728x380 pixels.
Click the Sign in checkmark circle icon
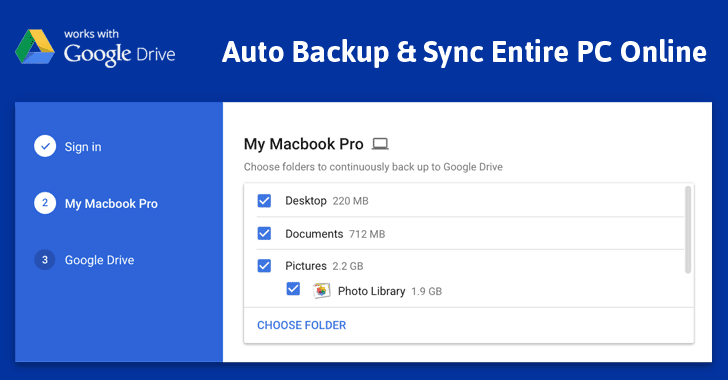45,146
